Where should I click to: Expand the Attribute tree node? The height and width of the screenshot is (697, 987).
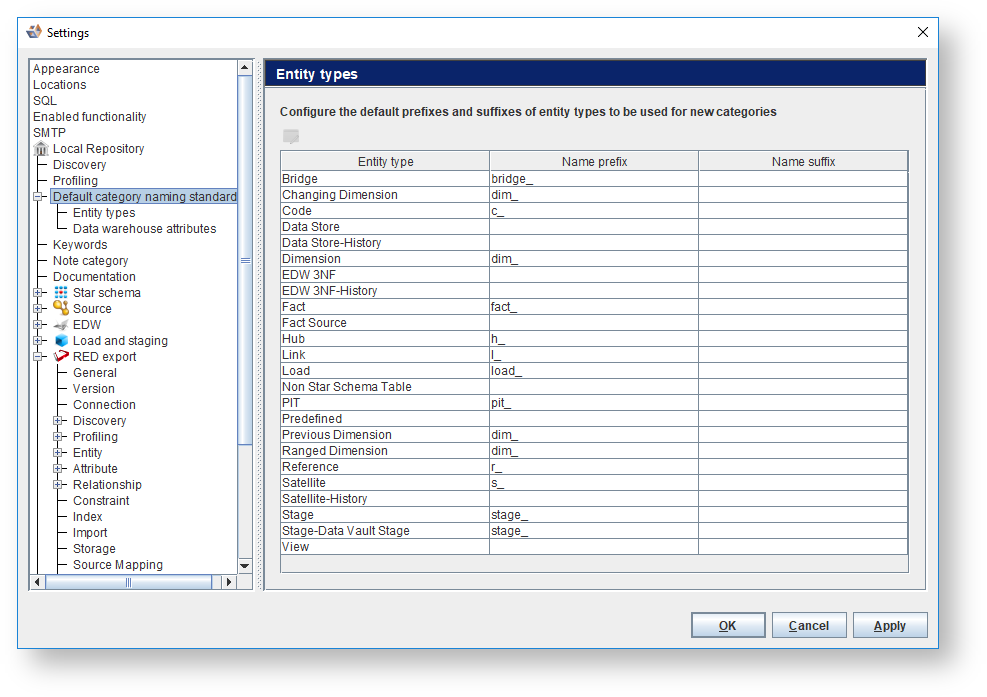(x=58, y=468)
